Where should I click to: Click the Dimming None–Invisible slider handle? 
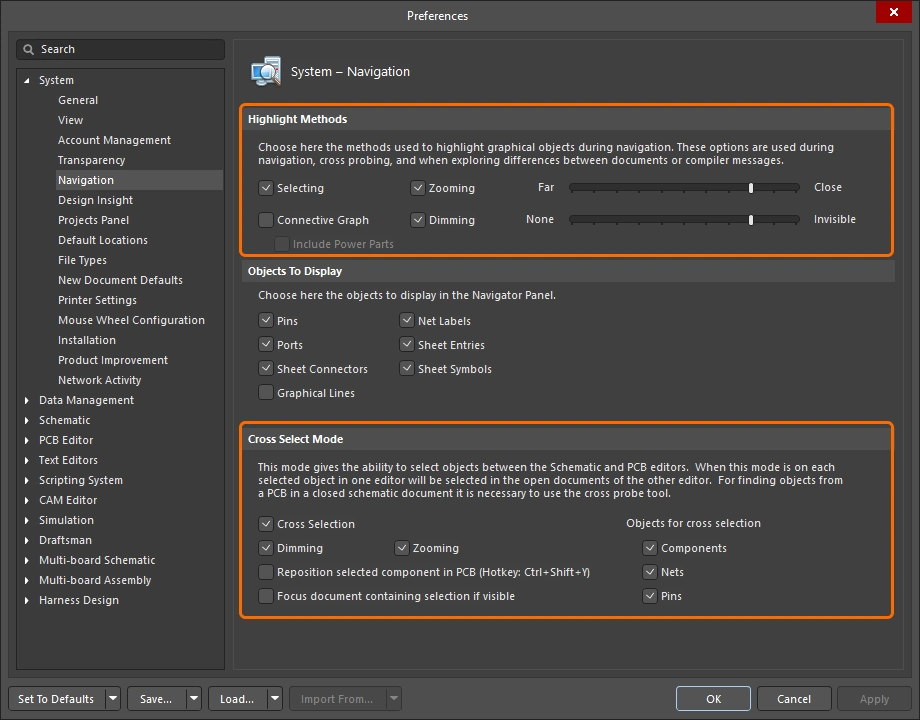pos(750,219)
